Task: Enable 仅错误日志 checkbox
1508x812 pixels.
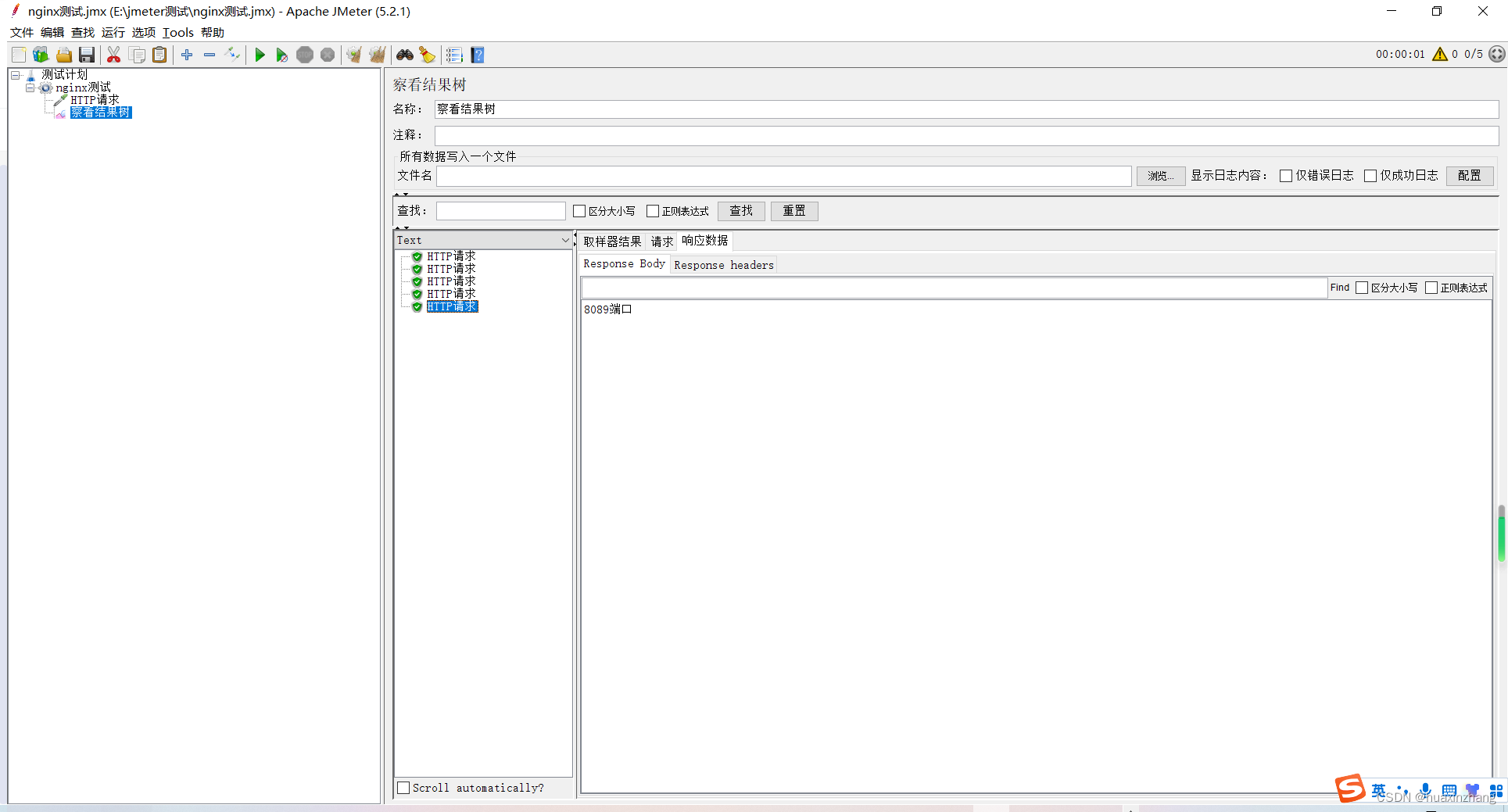Action: click(1286, 176)
